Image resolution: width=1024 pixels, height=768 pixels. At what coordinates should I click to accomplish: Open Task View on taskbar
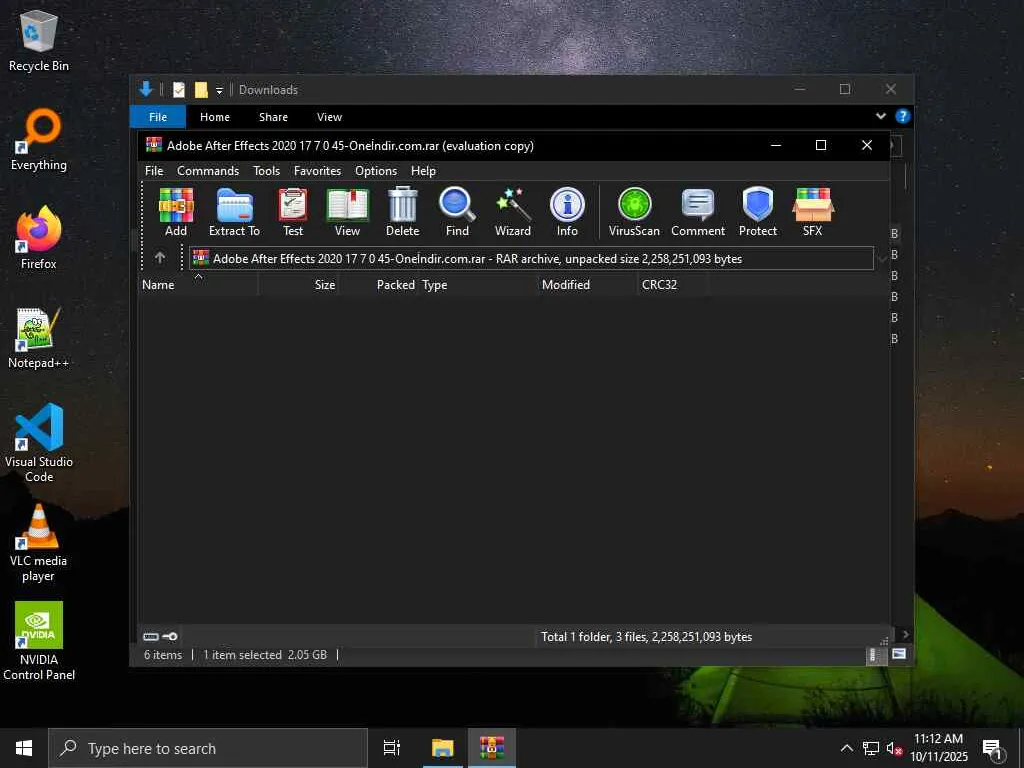392,748
